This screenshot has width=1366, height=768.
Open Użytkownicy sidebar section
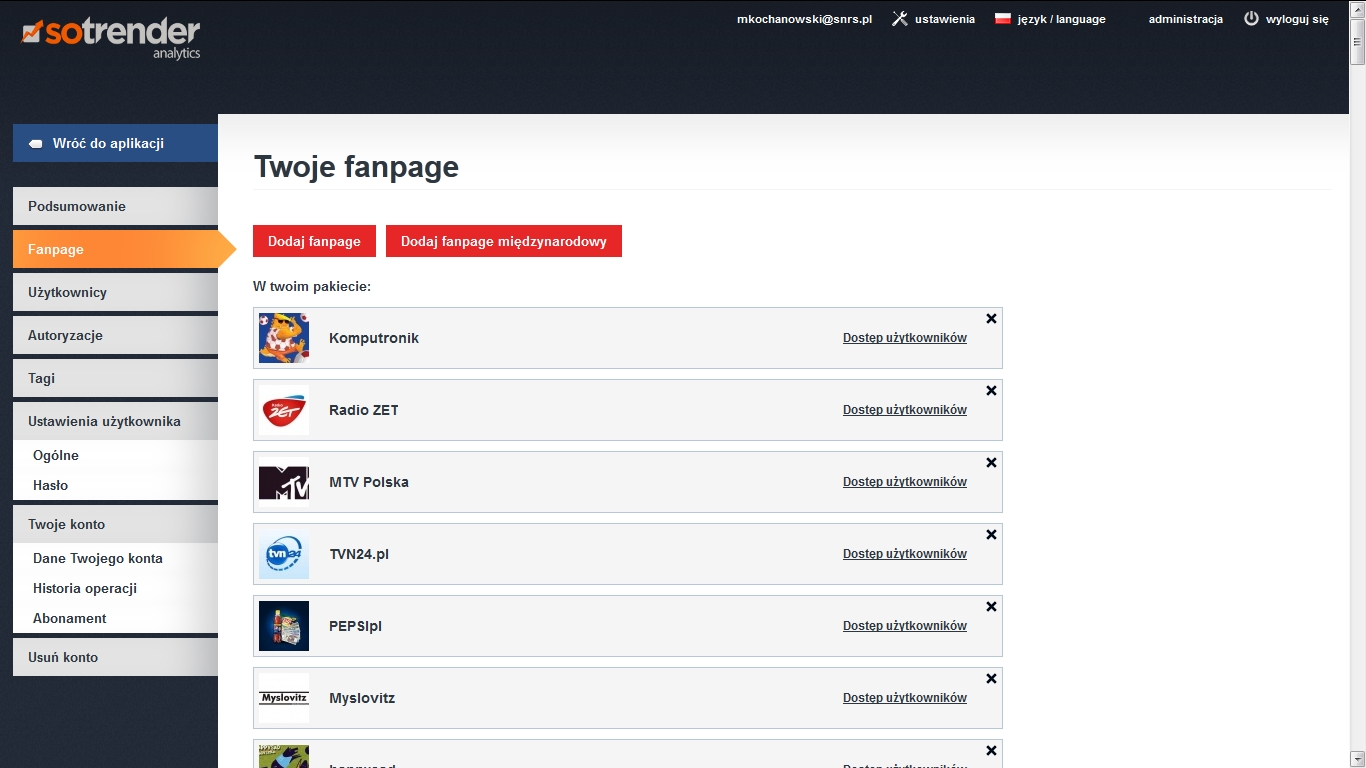[115, 292]
